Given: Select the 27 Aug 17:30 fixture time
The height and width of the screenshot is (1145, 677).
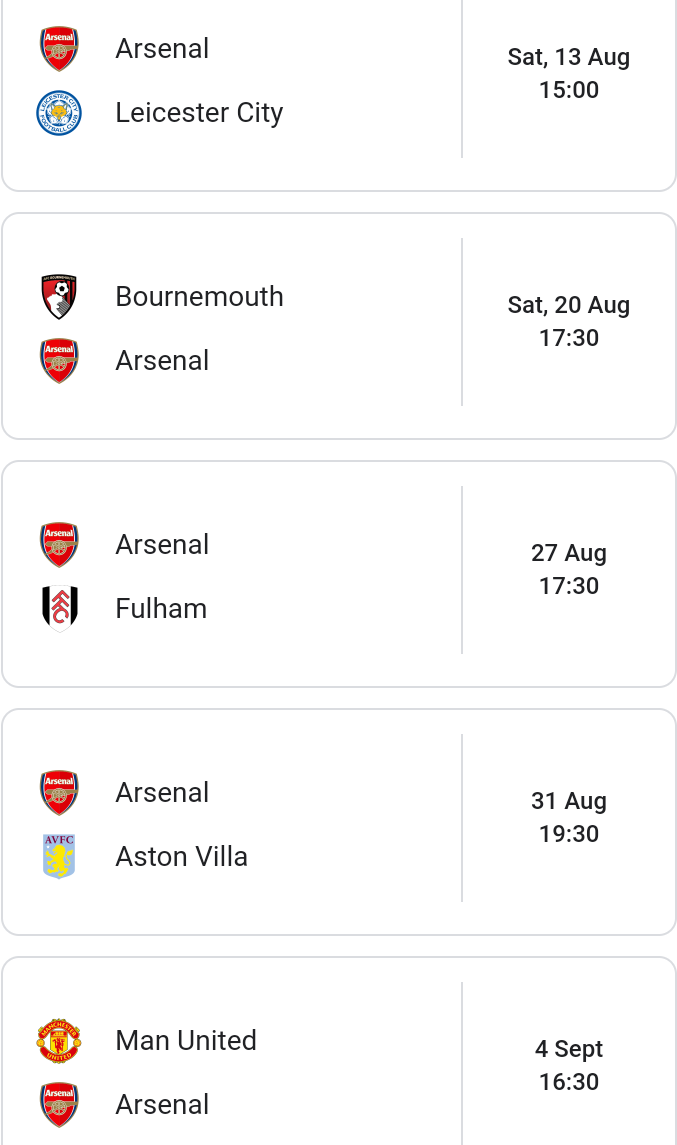Looking at the screenshot, I should pyautogui.click(x=569, y=569).
